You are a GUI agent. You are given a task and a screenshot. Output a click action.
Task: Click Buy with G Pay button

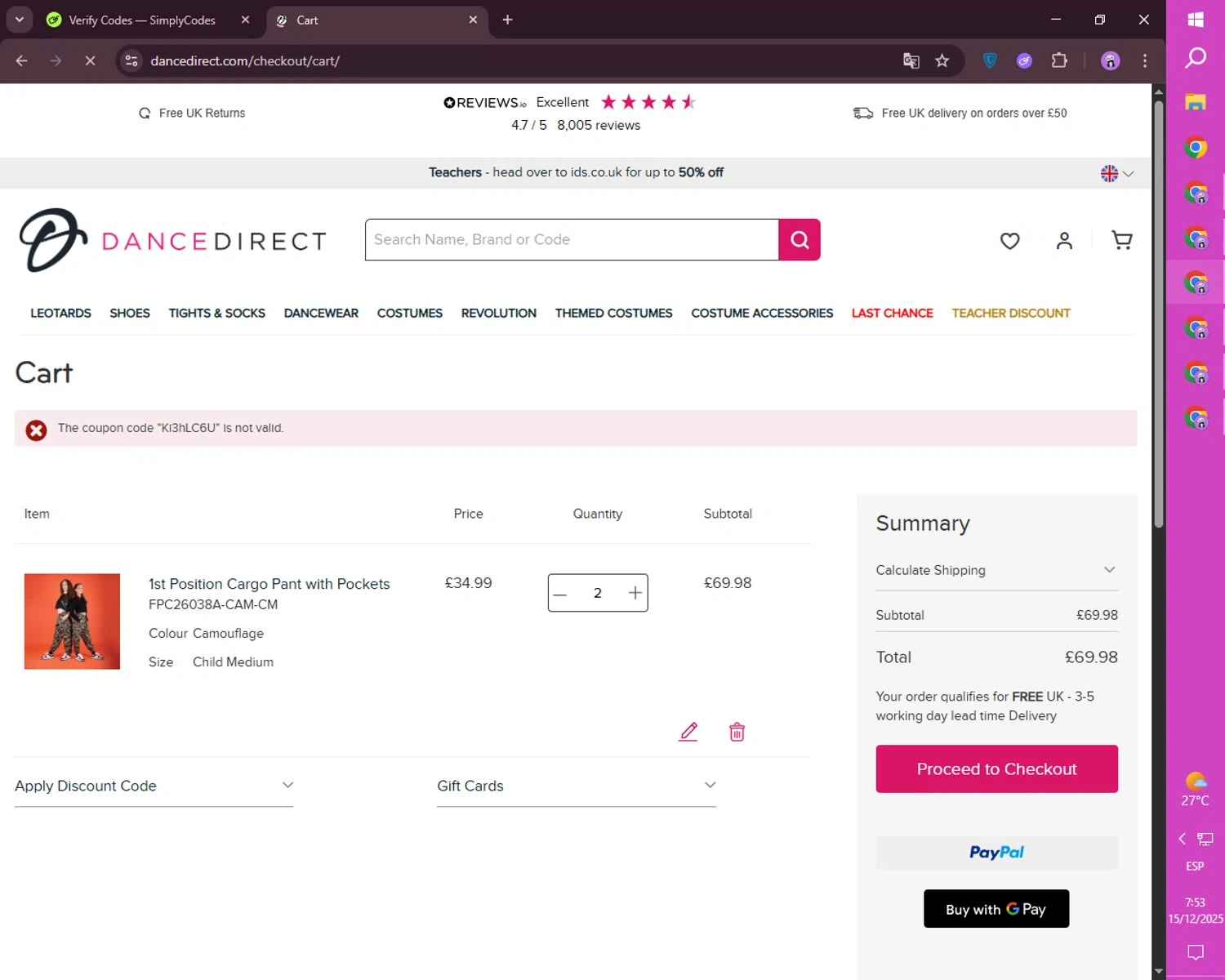(996, 909)
